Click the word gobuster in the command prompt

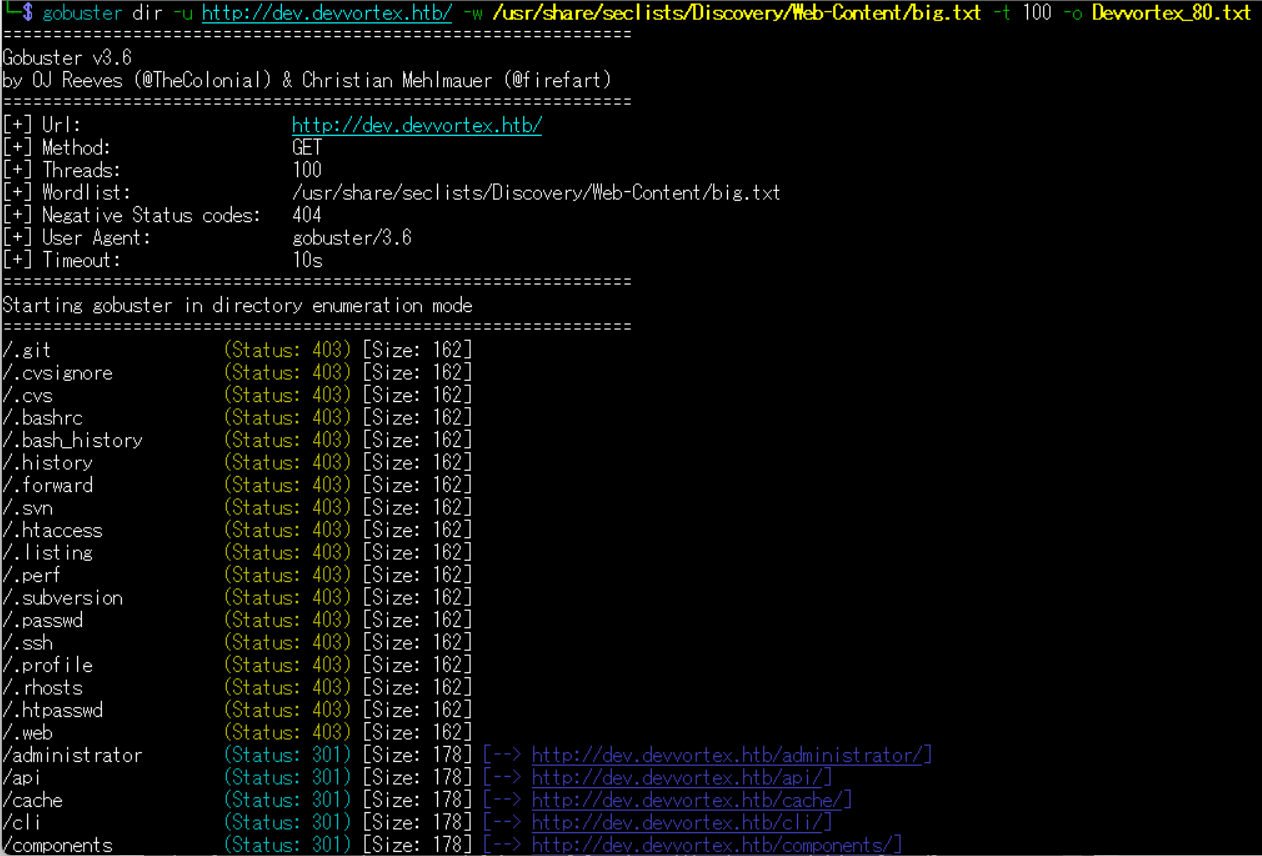82,13
